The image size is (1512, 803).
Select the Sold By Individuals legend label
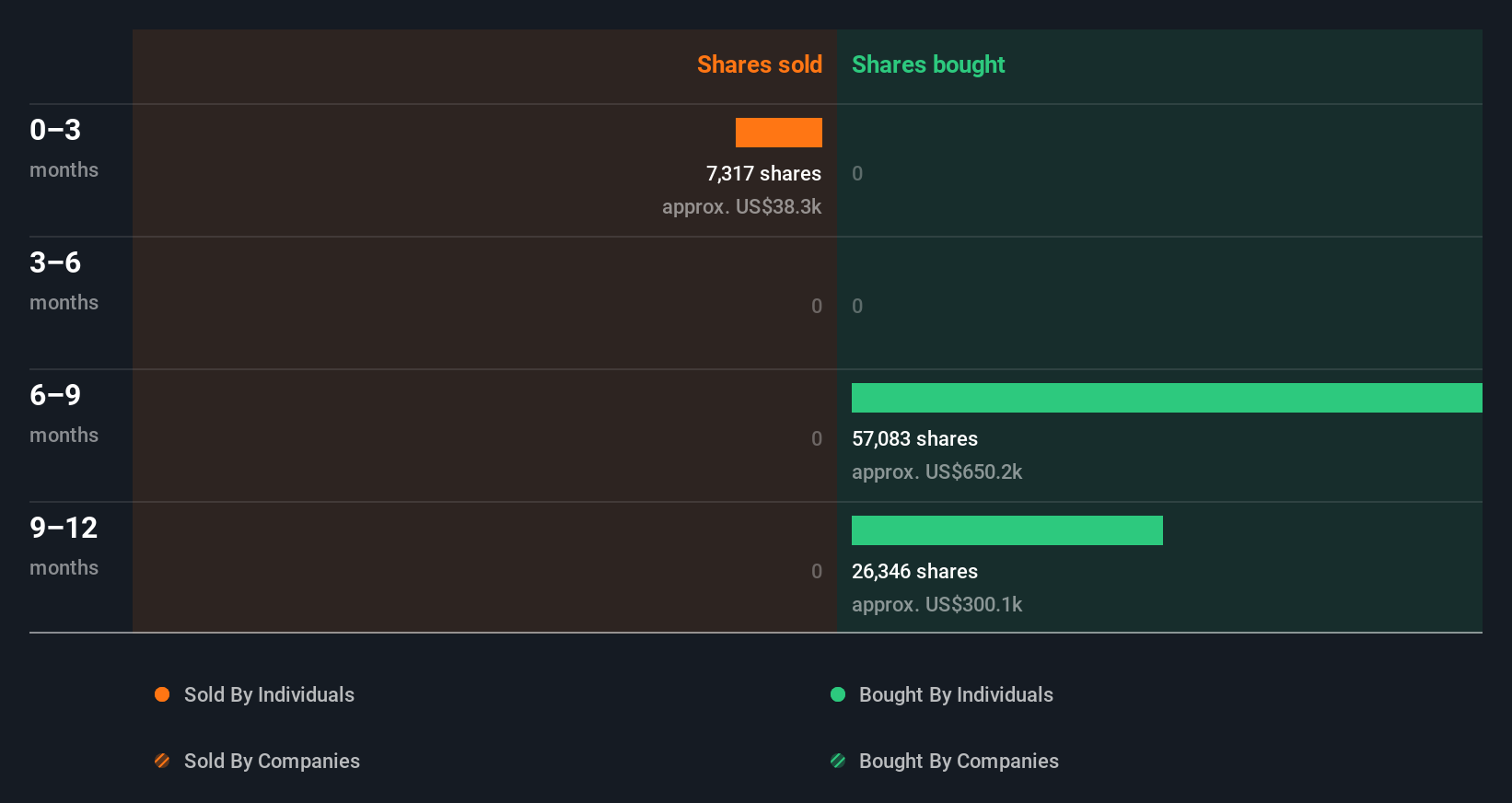pyautogui.click(x=269, y=694)
